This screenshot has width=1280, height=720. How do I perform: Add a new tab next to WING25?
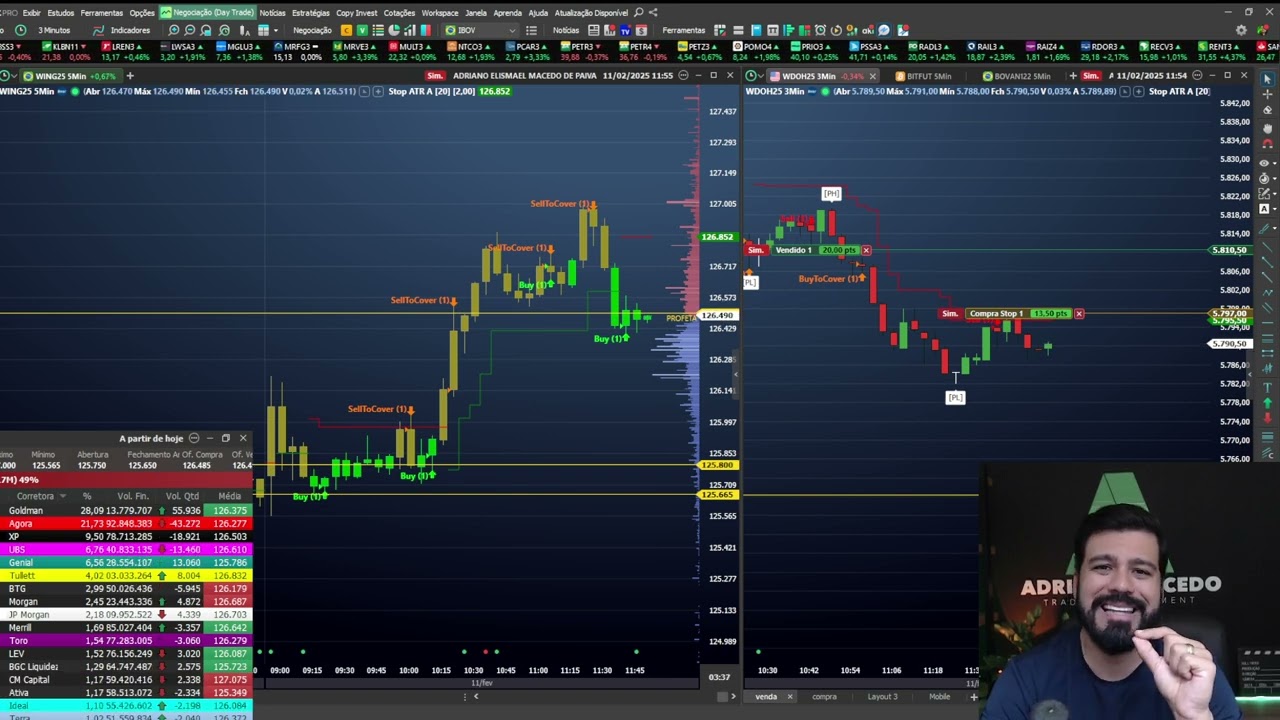click(x=129, y=76)
